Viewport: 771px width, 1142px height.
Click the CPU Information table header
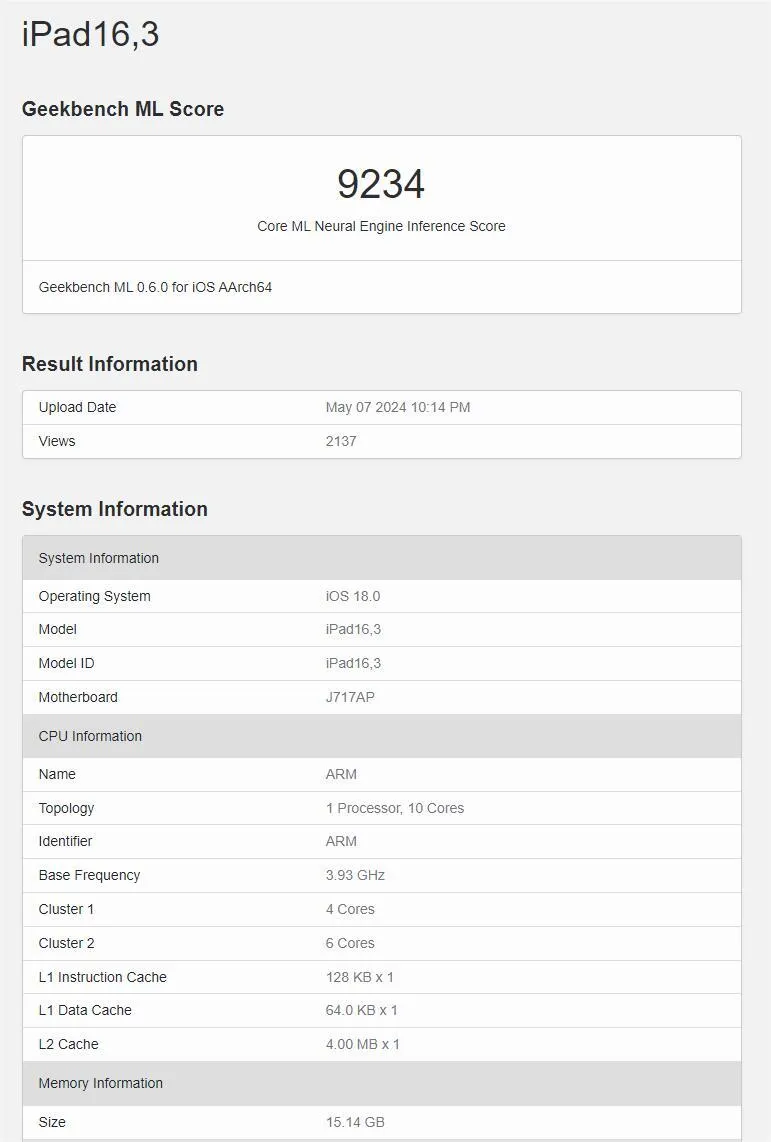click(381, 736)
